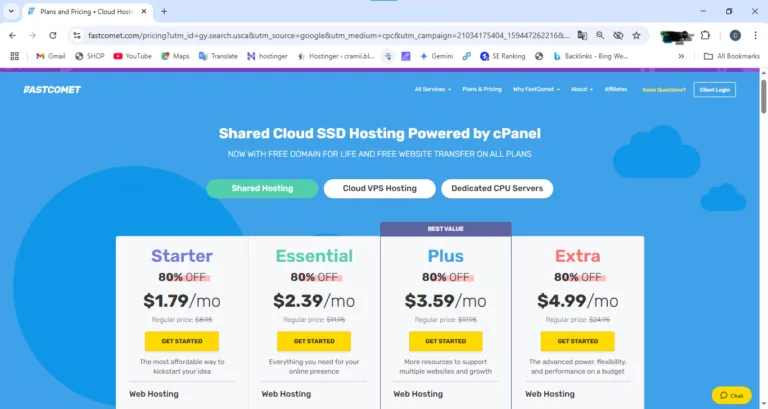Go to Plans & Pricing

(482, 89)
